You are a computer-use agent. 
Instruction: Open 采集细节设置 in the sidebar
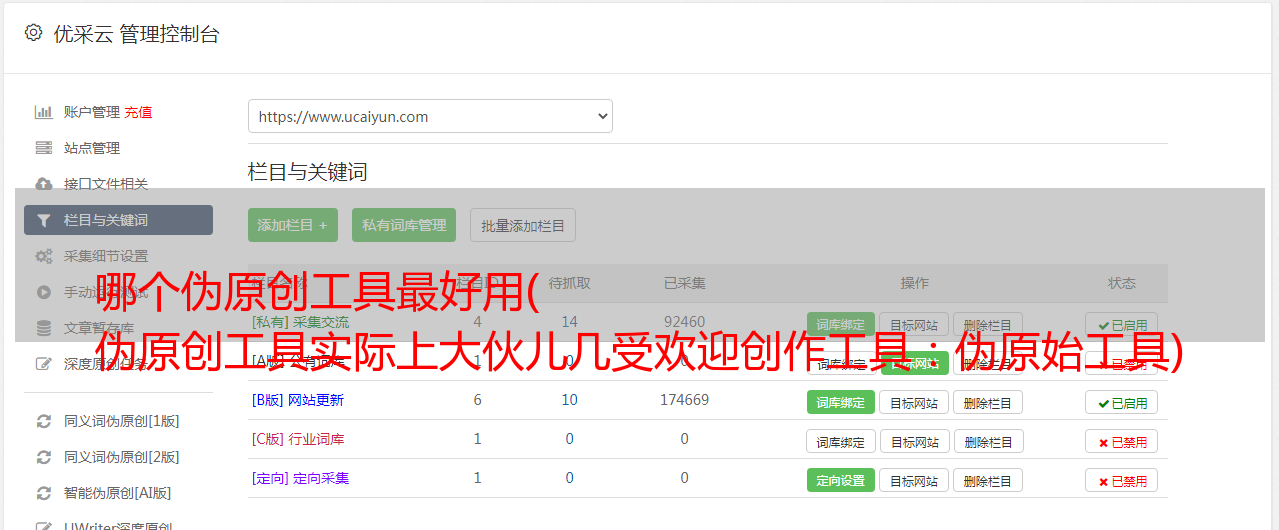(x=106, y=256)
